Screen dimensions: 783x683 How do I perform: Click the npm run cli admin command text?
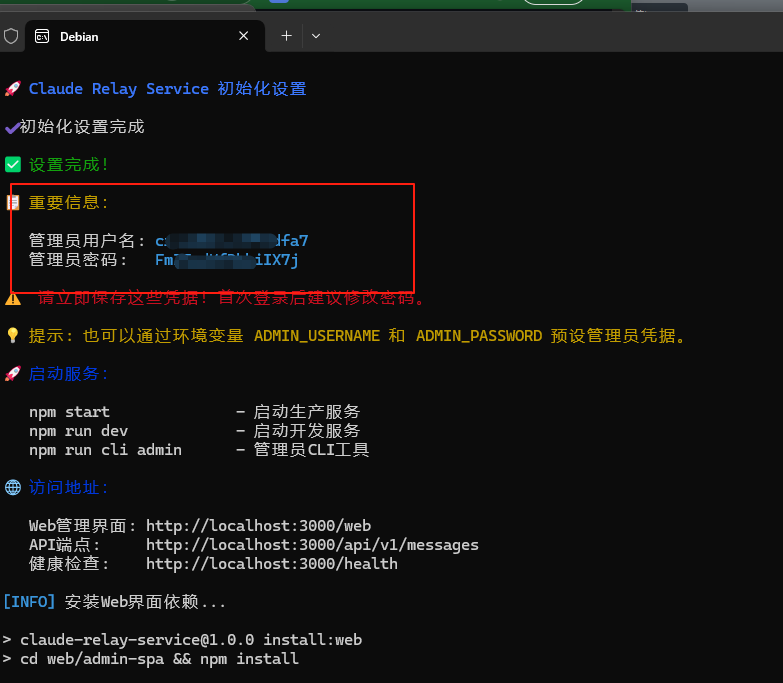pos(105,450)
